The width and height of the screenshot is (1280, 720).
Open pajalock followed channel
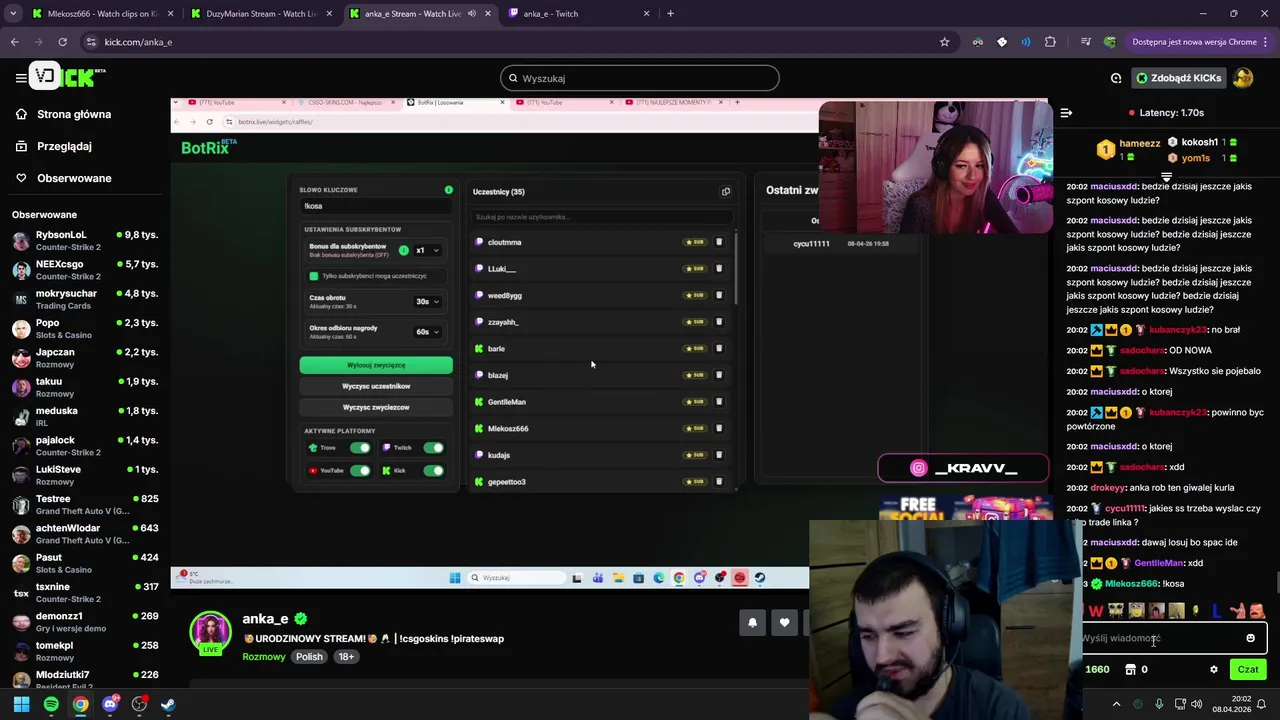click(85, 445)
